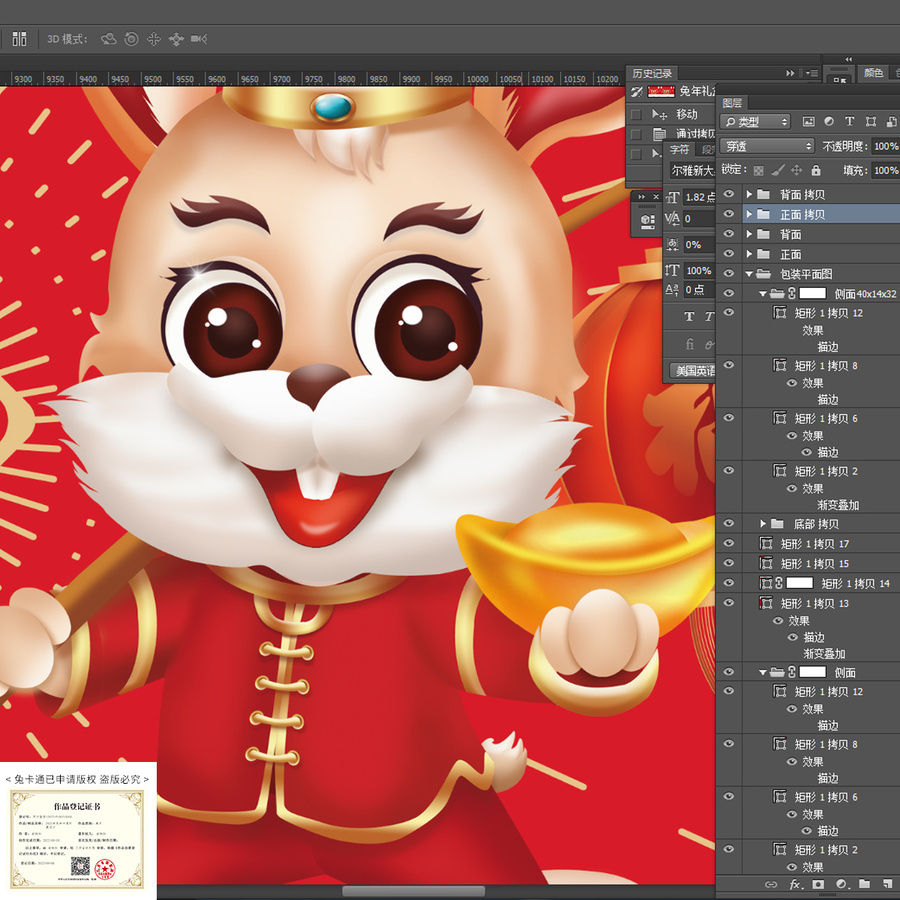Create a new layer icon
The height and width of the screenshot is (900, 900).
888,885
